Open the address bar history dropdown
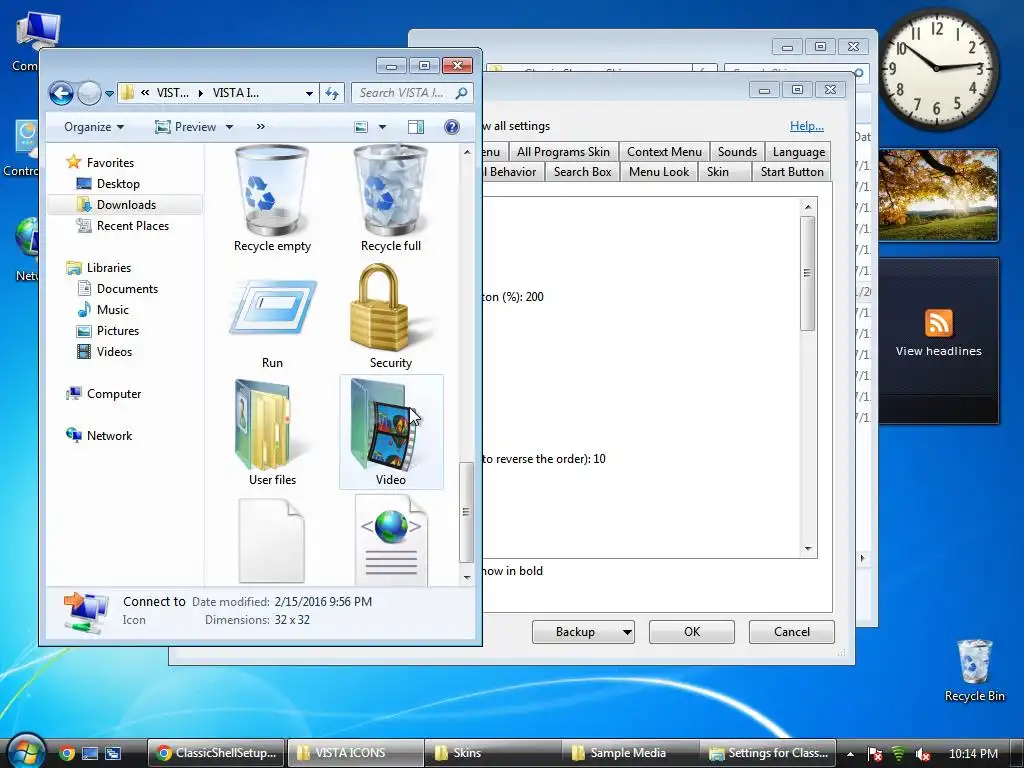Viewport: 1024px width, 768px height. click(x=309, y=93)
